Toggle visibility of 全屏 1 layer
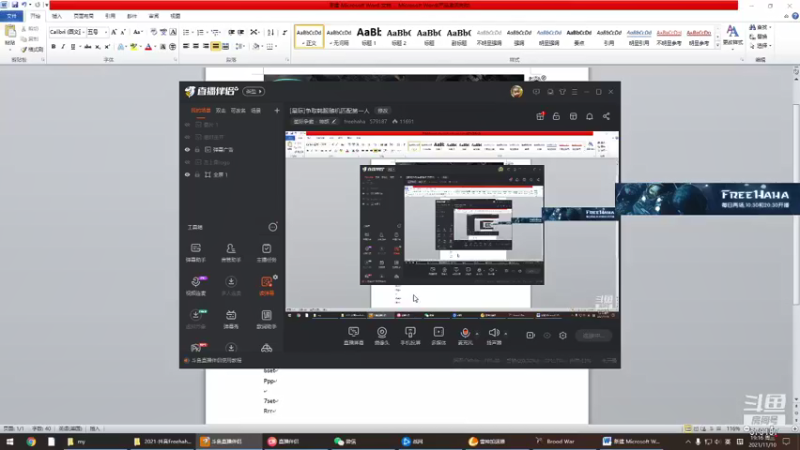Image resolution: width=800 pixels, height=450 pixels. [x=187, y=174]
